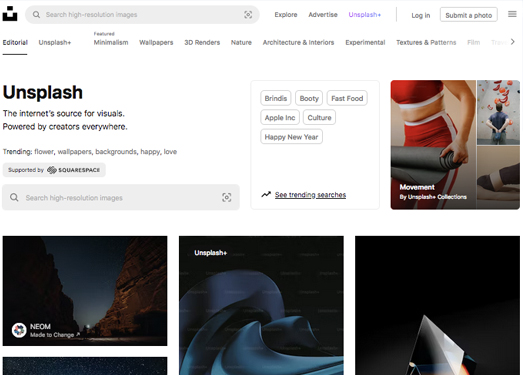Click trending term wallpapers

tap(74, 151)
